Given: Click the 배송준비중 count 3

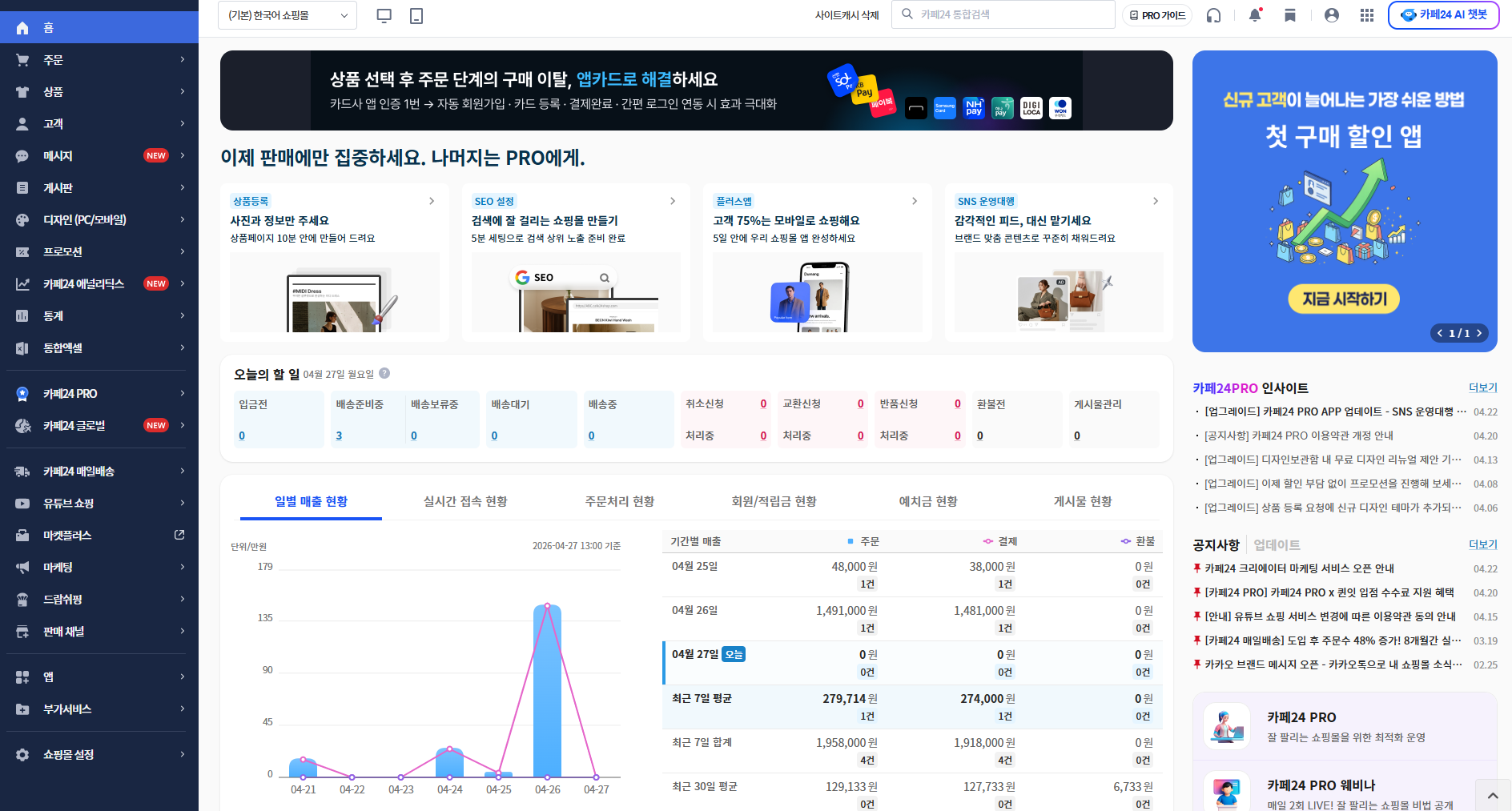Looking at the screenshot, I should click(x=339, y=436).
